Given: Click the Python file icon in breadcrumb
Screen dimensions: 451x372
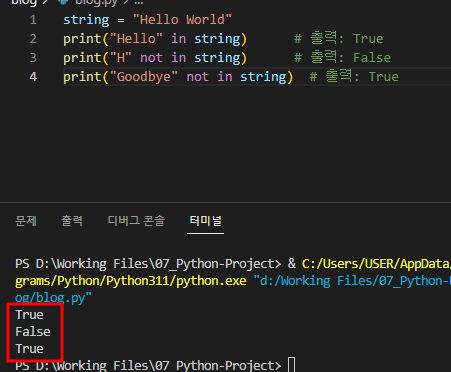Looking at the screenshot, I should pos(63,2).
